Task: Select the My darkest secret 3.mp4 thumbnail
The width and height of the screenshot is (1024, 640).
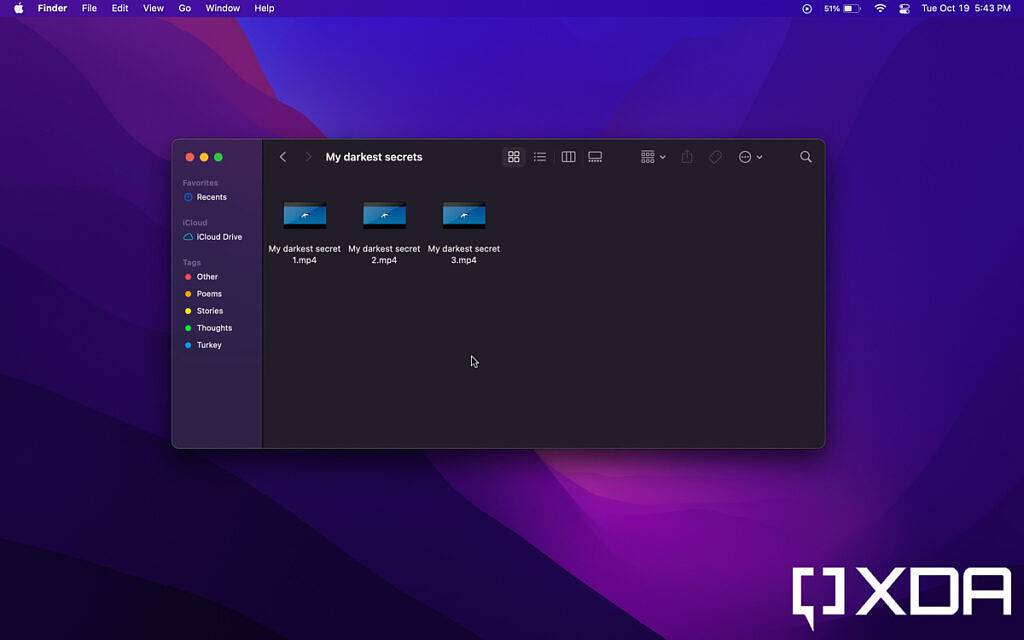Action: pyautogui.click(x=464, y=215)
